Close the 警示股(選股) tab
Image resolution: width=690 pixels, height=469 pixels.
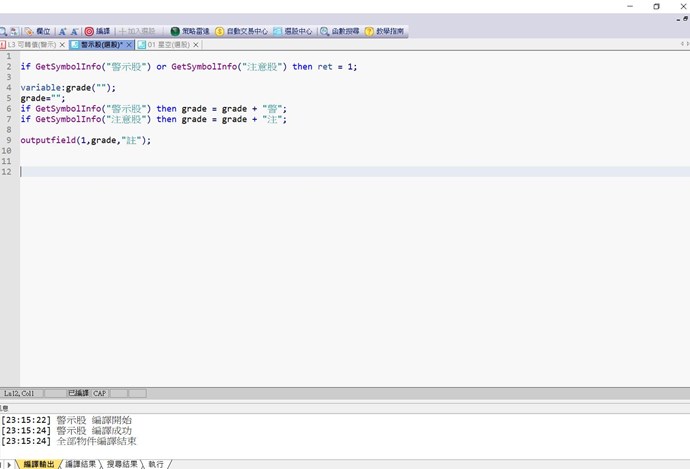click(129, 45)
